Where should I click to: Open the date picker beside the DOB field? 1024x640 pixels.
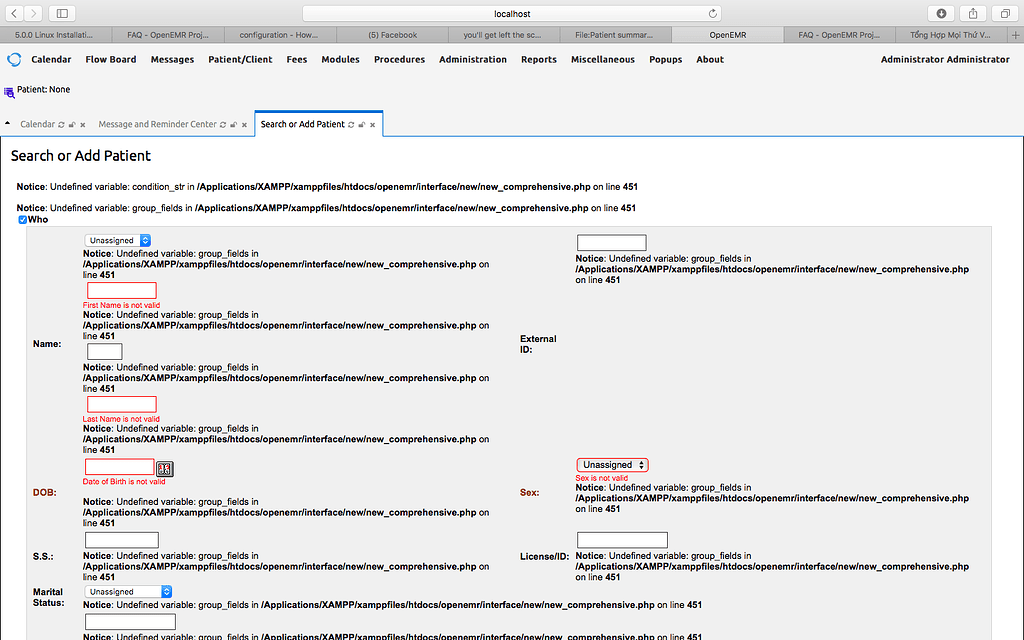164,468
